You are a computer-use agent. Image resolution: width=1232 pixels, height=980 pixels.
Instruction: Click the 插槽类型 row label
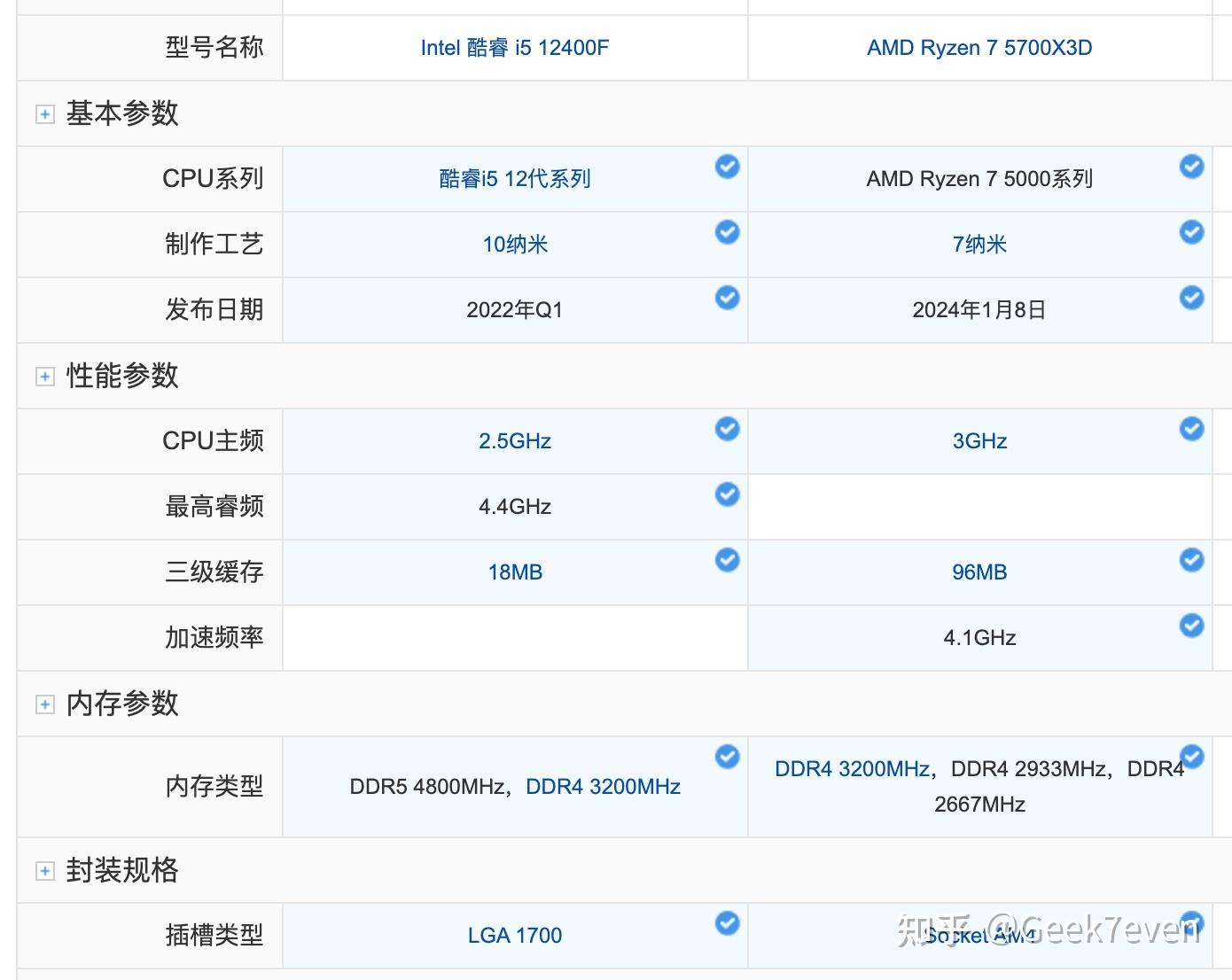(214, 936)
